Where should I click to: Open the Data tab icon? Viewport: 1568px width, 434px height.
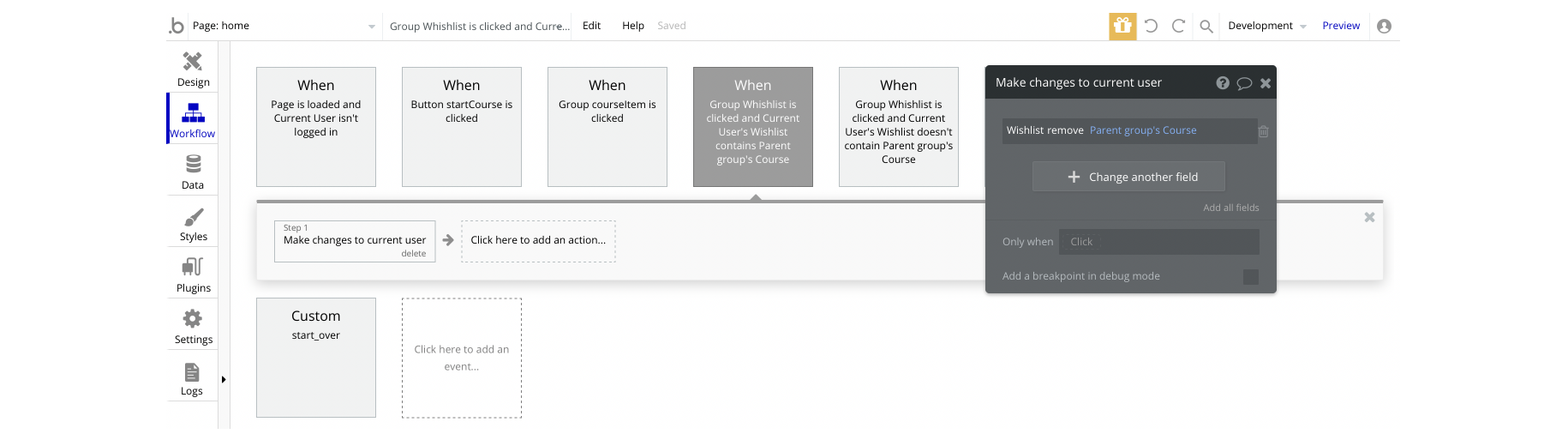[x=193, y=164]
